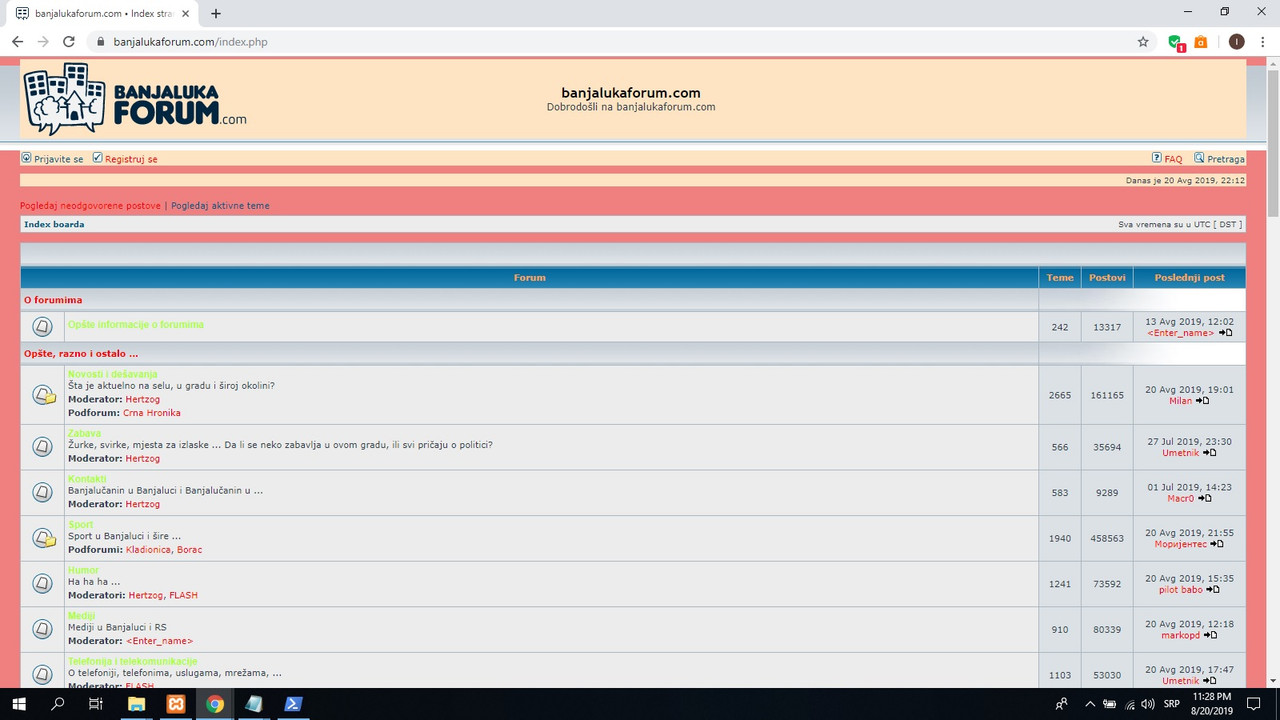Open Opšte, razno i ostalo category
The height and width of the screenshot is (720, 1280).
point(81,354)
